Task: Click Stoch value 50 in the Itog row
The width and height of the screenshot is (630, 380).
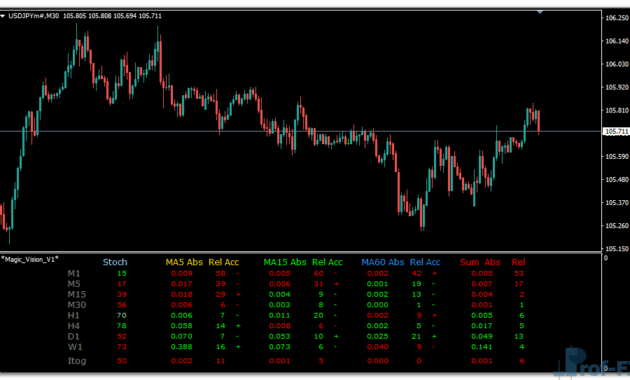Action: pyautogui.click(x=122, y=361)
